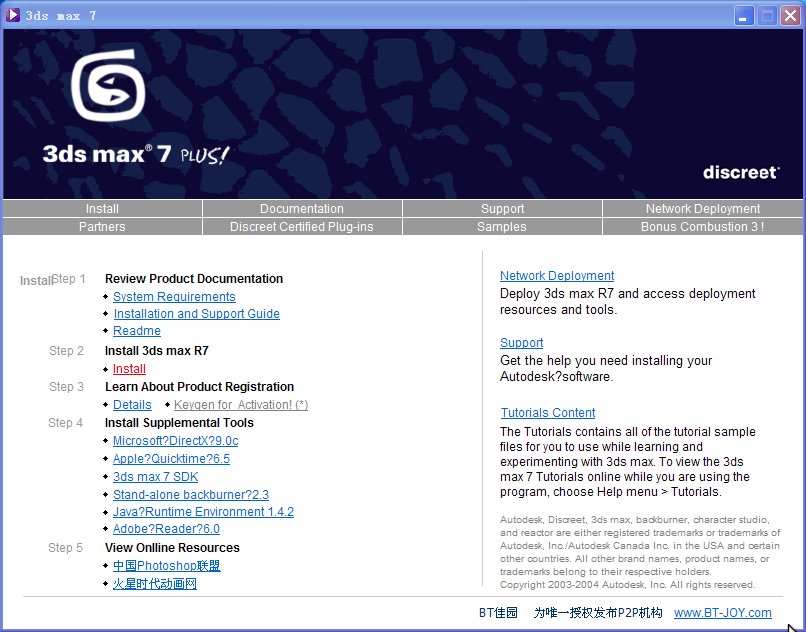806x632 pixels.
Task: Click the 'Step 5' label
Action: [x=65, y=548]
